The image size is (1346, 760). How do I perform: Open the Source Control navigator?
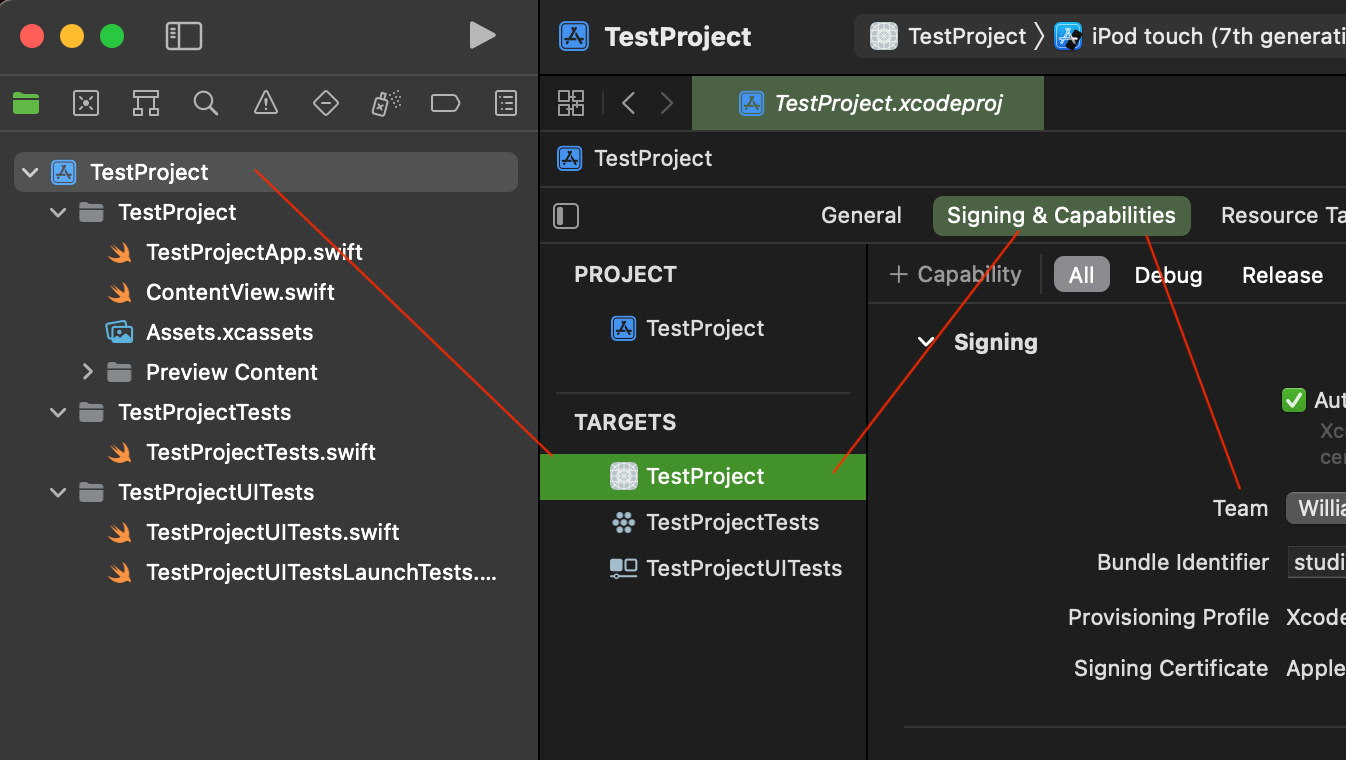pyautogui.click(x=86, y=103)
